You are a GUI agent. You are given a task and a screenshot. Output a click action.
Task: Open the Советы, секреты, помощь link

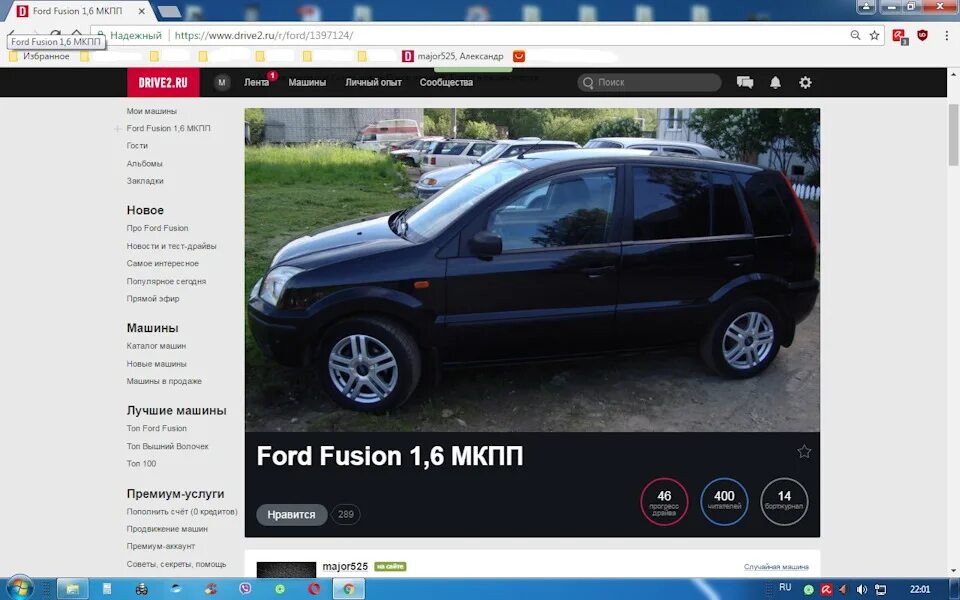click(x=176, y=564)
